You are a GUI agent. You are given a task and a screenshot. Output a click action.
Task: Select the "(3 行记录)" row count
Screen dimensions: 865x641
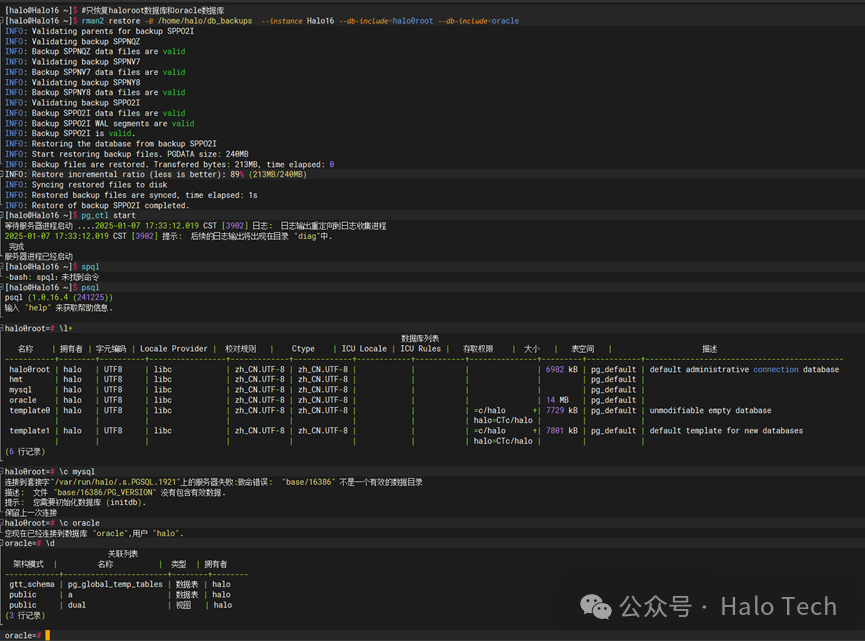(25, 615)
